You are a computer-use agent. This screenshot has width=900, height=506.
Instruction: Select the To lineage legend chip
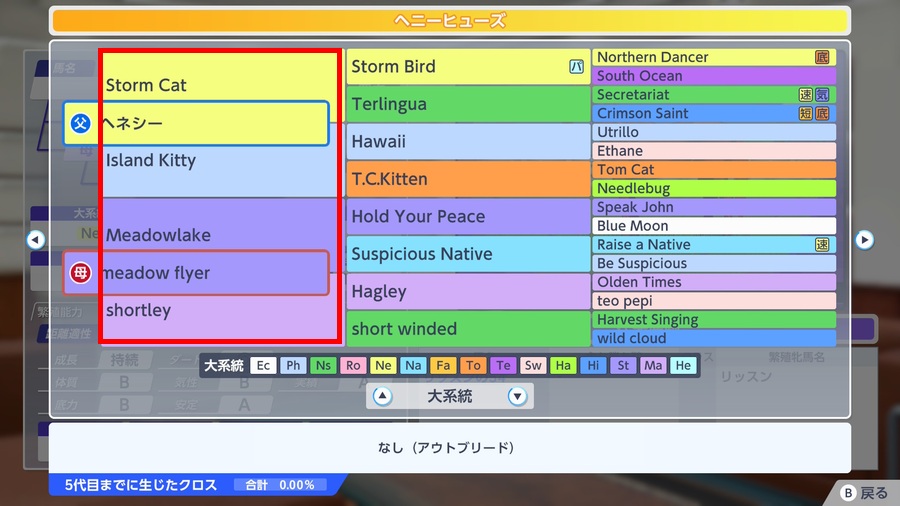click(x=473, y=365)
